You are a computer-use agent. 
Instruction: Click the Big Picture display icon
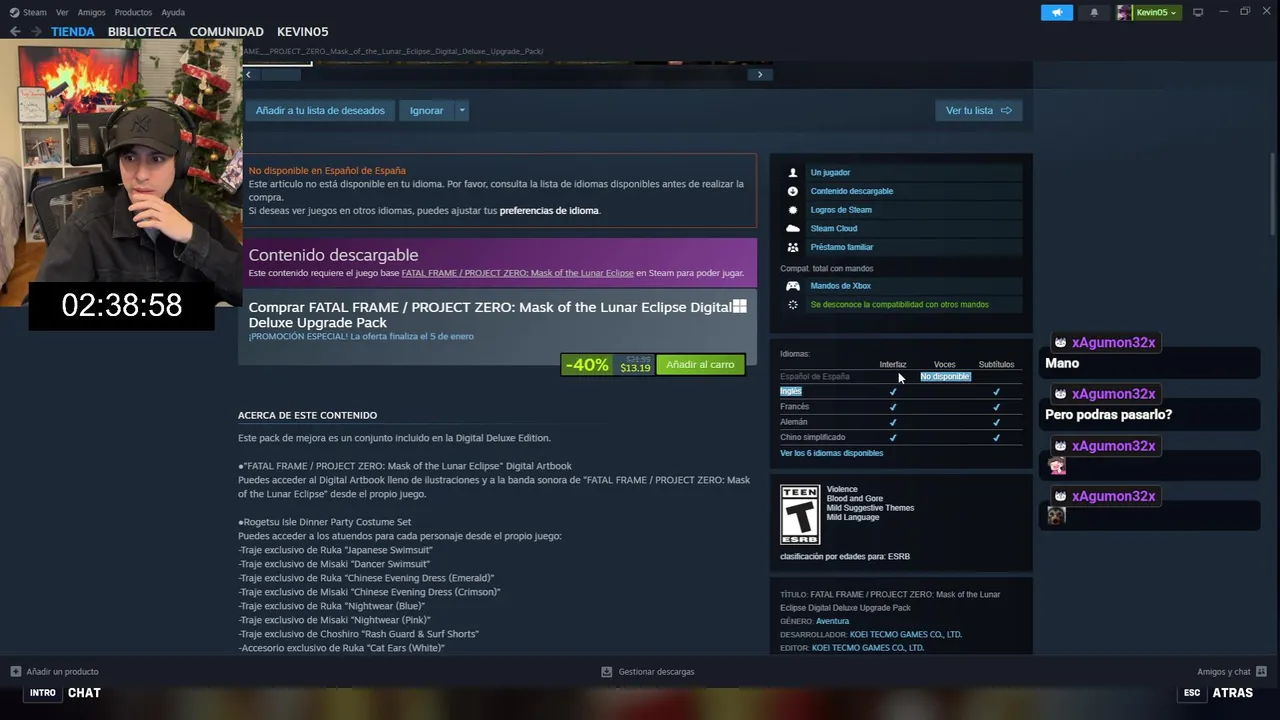click(1198, 12)
